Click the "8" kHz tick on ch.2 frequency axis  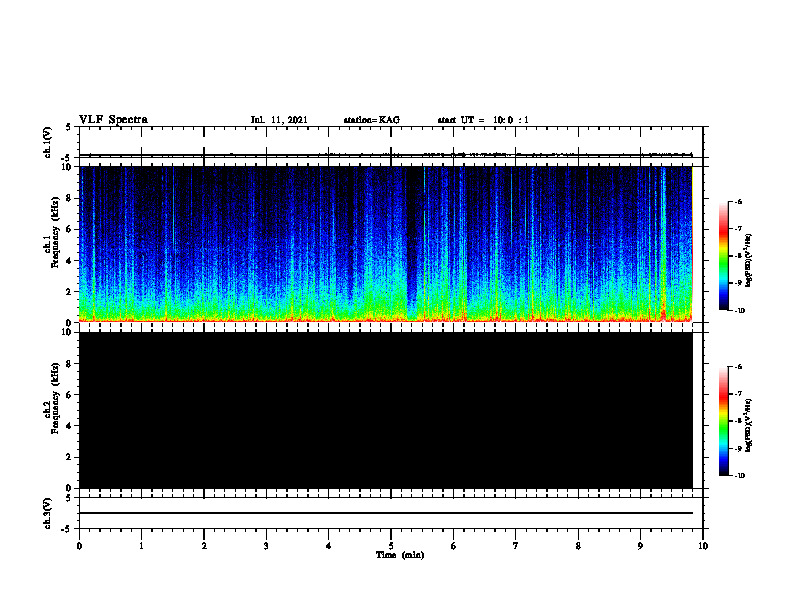69,364
